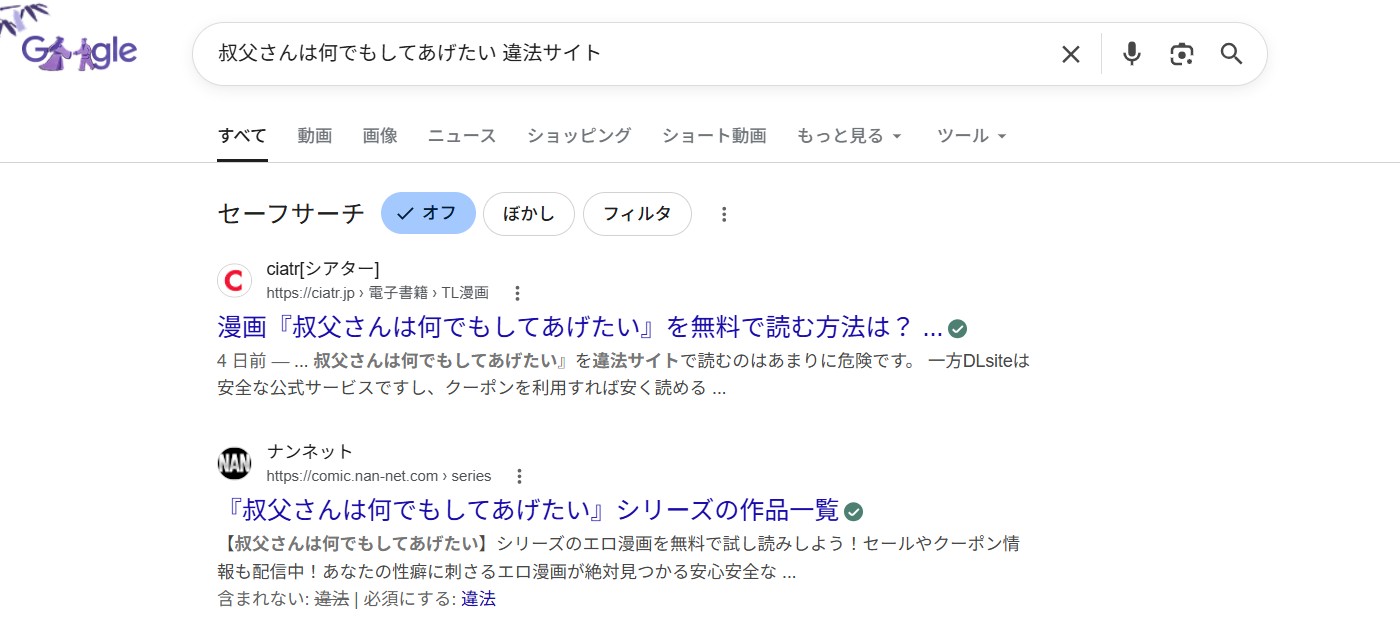Submit search with magnifier icon
The height and width of the screenshot is (632, 1400).
[x=1232, y=54]
